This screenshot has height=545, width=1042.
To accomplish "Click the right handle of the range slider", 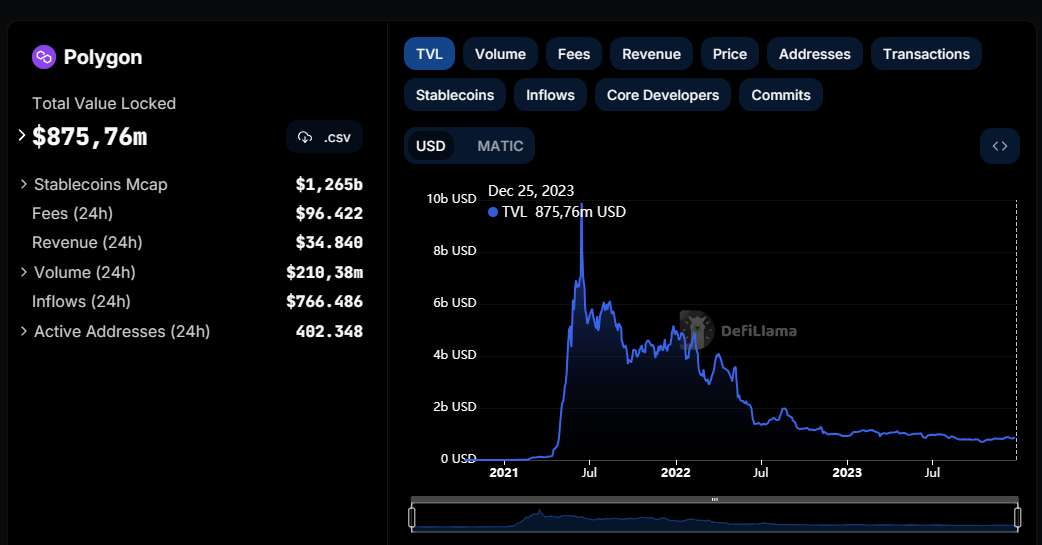I will pos(1017,517).
